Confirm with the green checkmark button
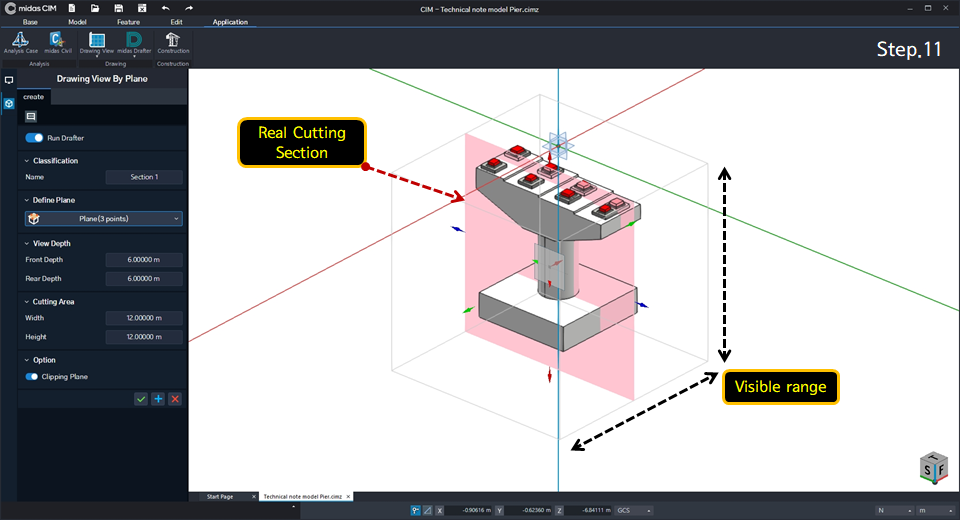960x520 pixels. (141, 399)
